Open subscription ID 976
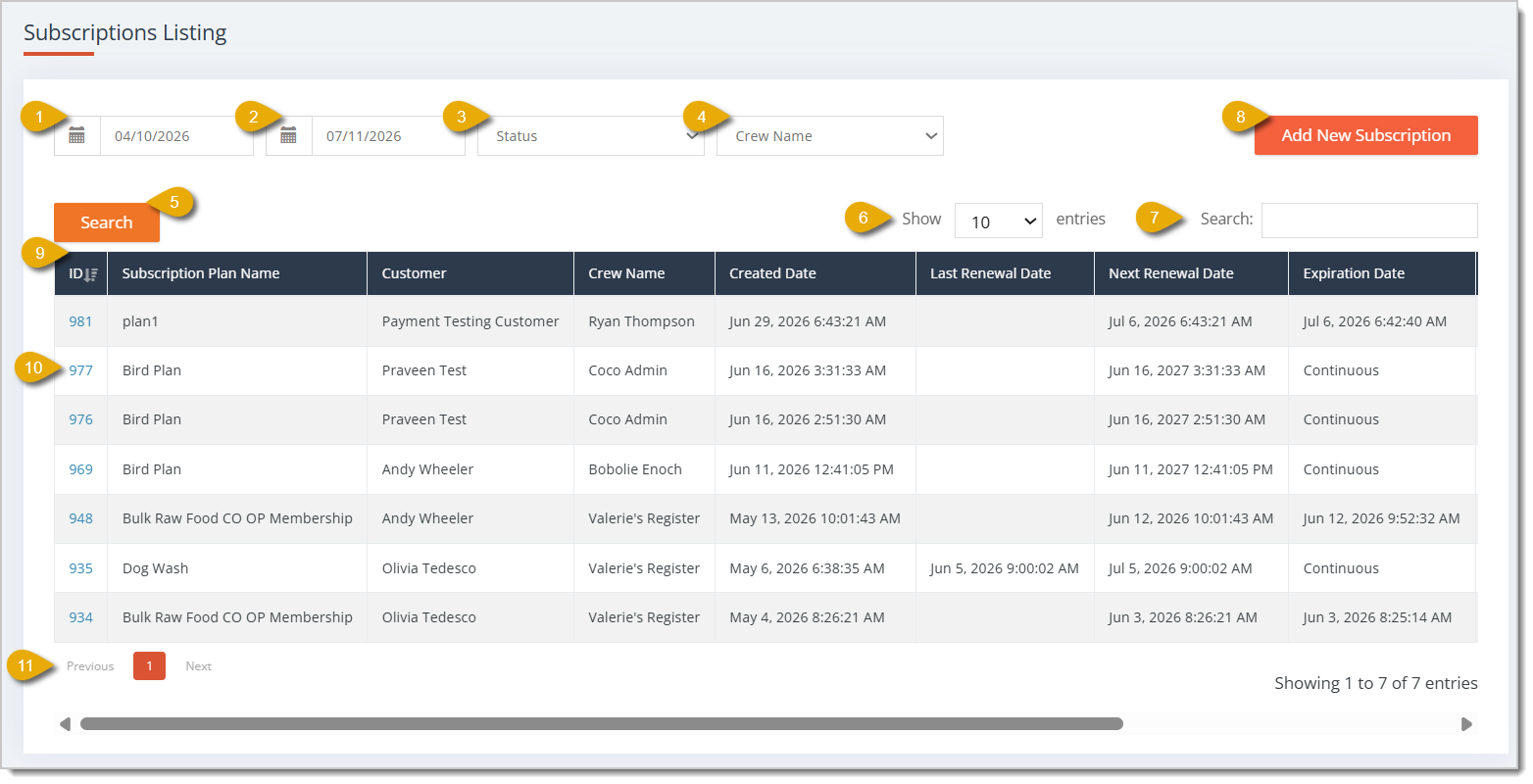Image resolution: width=1533 pixels, height=784 pixels. (80, 419)
